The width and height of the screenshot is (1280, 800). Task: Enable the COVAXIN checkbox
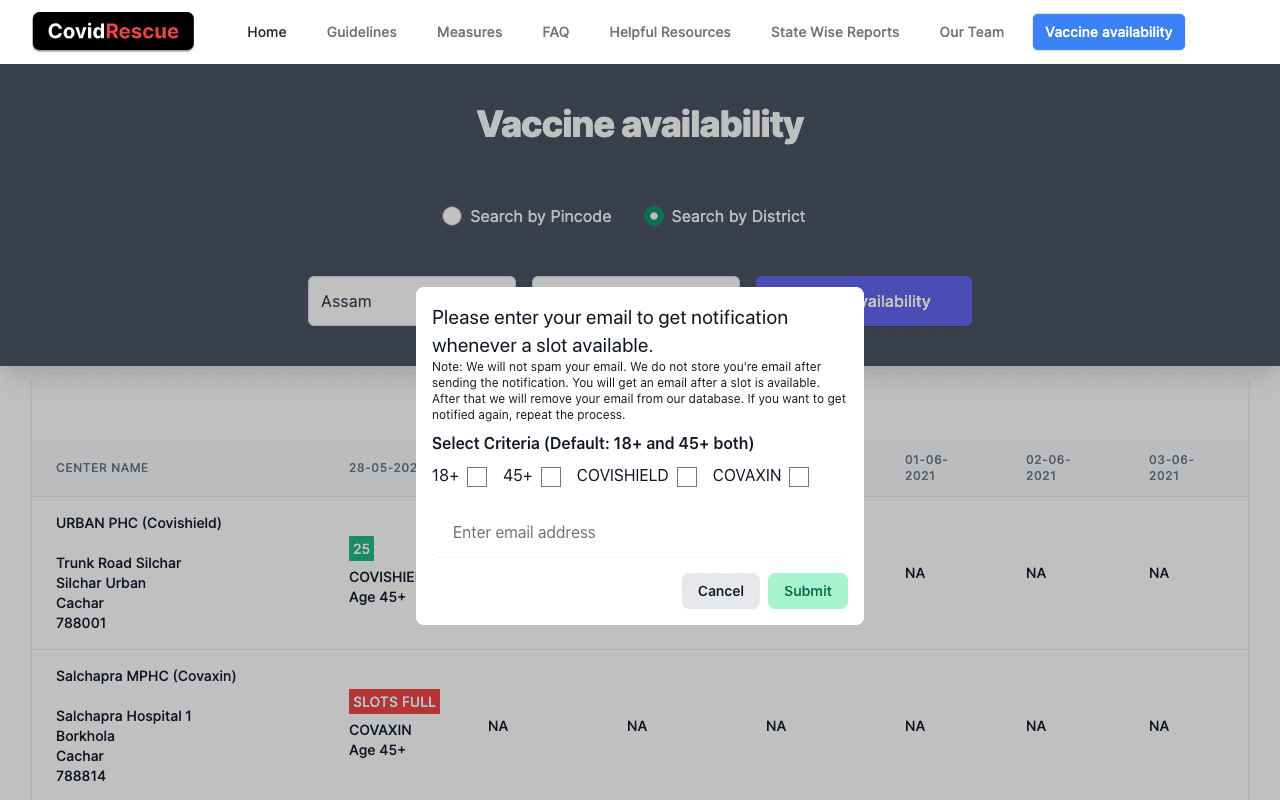click(799, 477)
